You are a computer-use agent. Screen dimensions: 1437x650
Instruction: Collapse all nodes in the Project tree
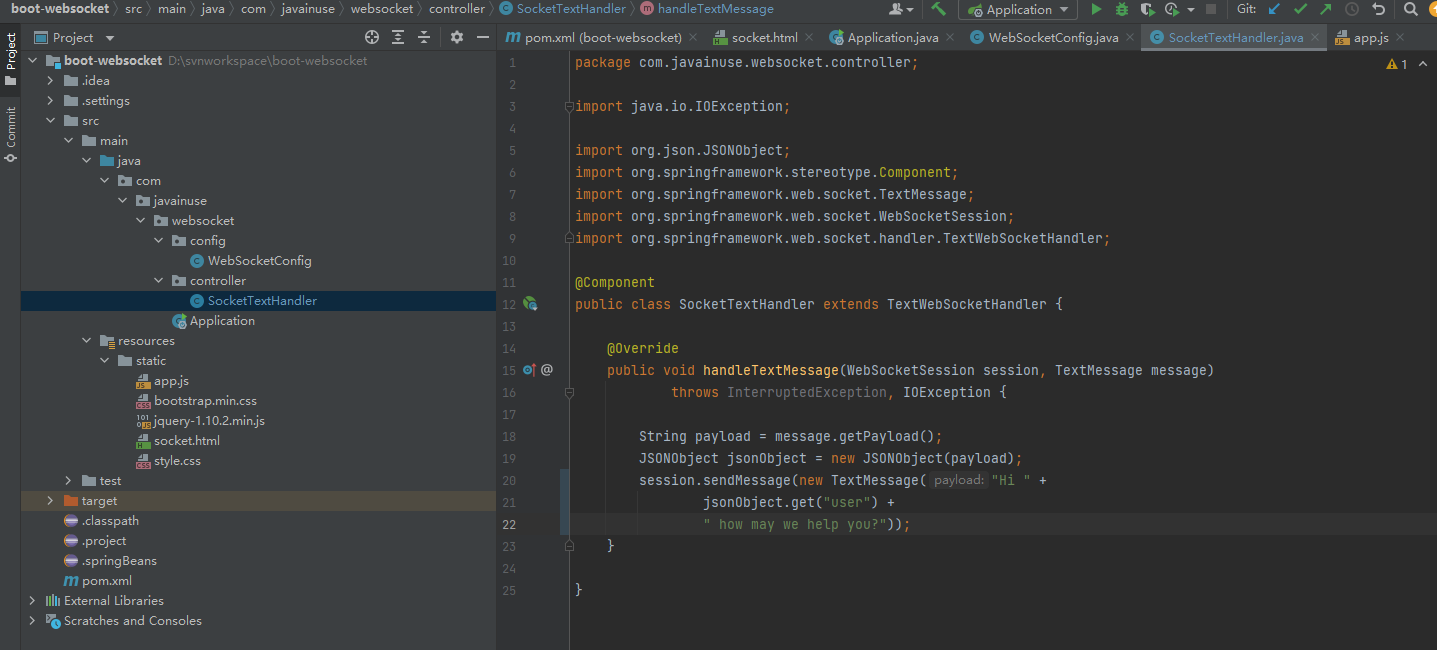tap(424, 37)
